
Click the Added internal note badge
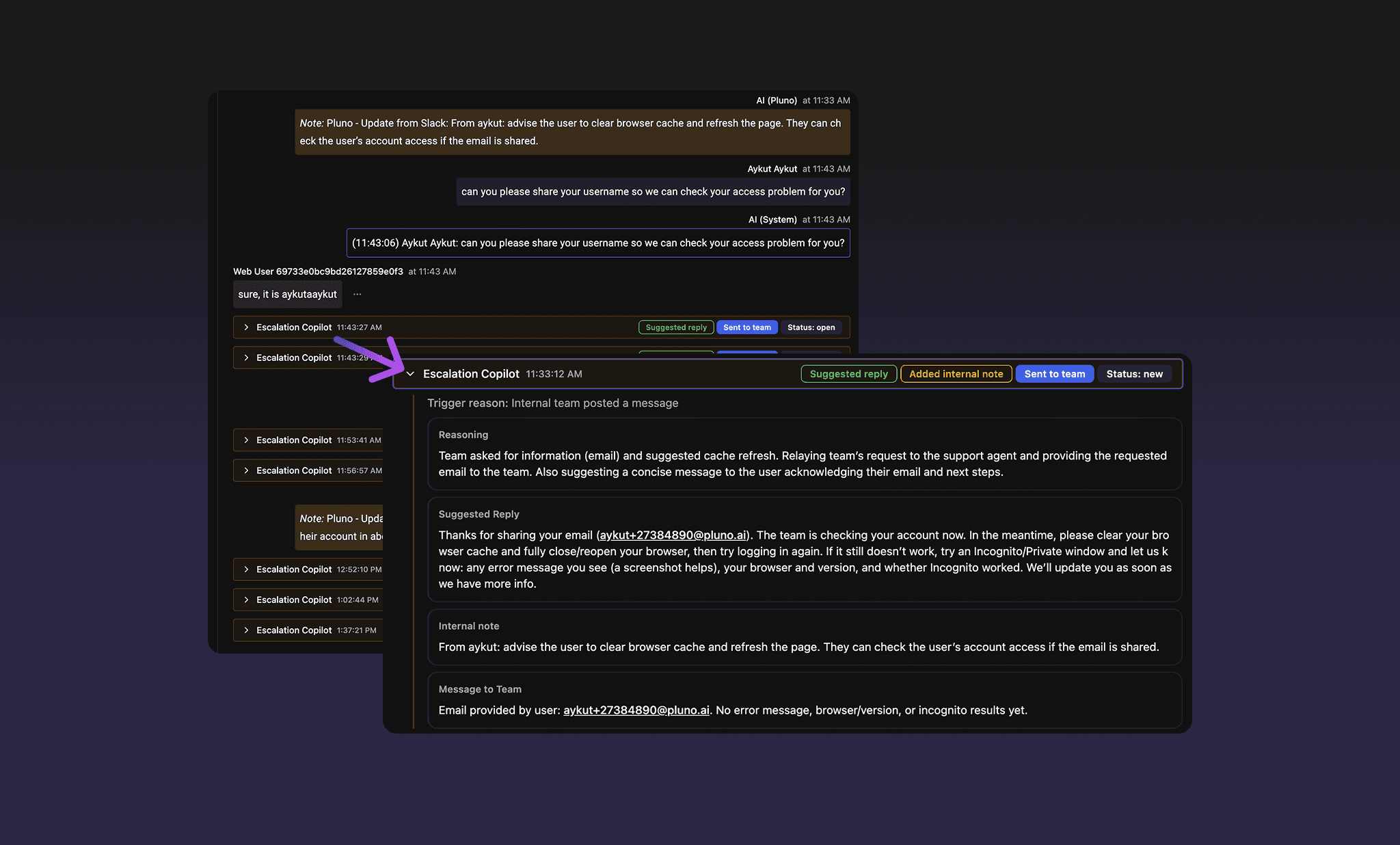pos(956,374)
